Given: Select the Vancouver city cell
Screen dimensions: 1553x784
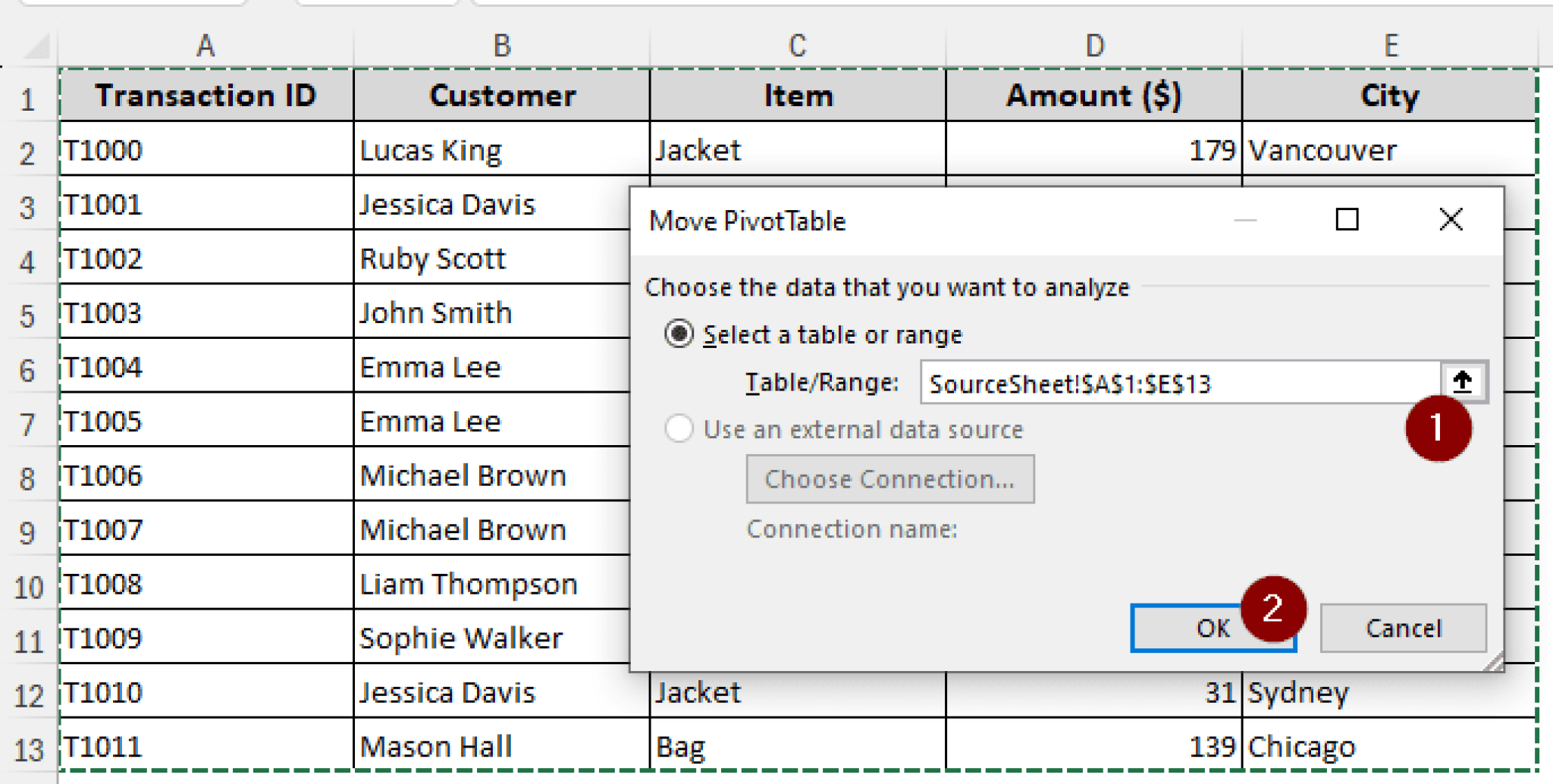Looking at the screenshot, I should pos(1389,150).
